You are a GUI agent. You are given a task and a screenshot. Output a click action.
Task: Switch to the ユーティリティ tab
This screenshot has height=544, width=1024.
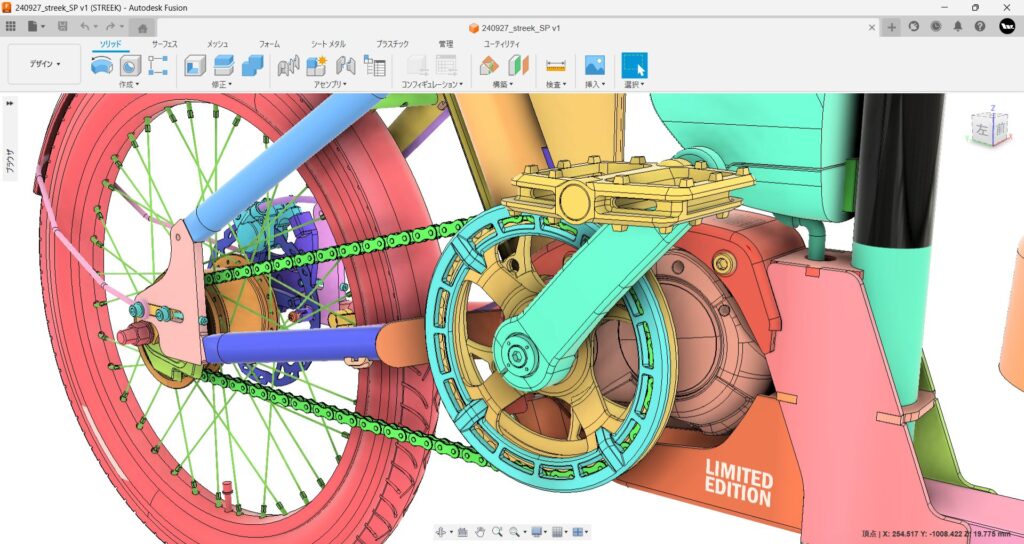pyautogui.click(x=502, y=44)
